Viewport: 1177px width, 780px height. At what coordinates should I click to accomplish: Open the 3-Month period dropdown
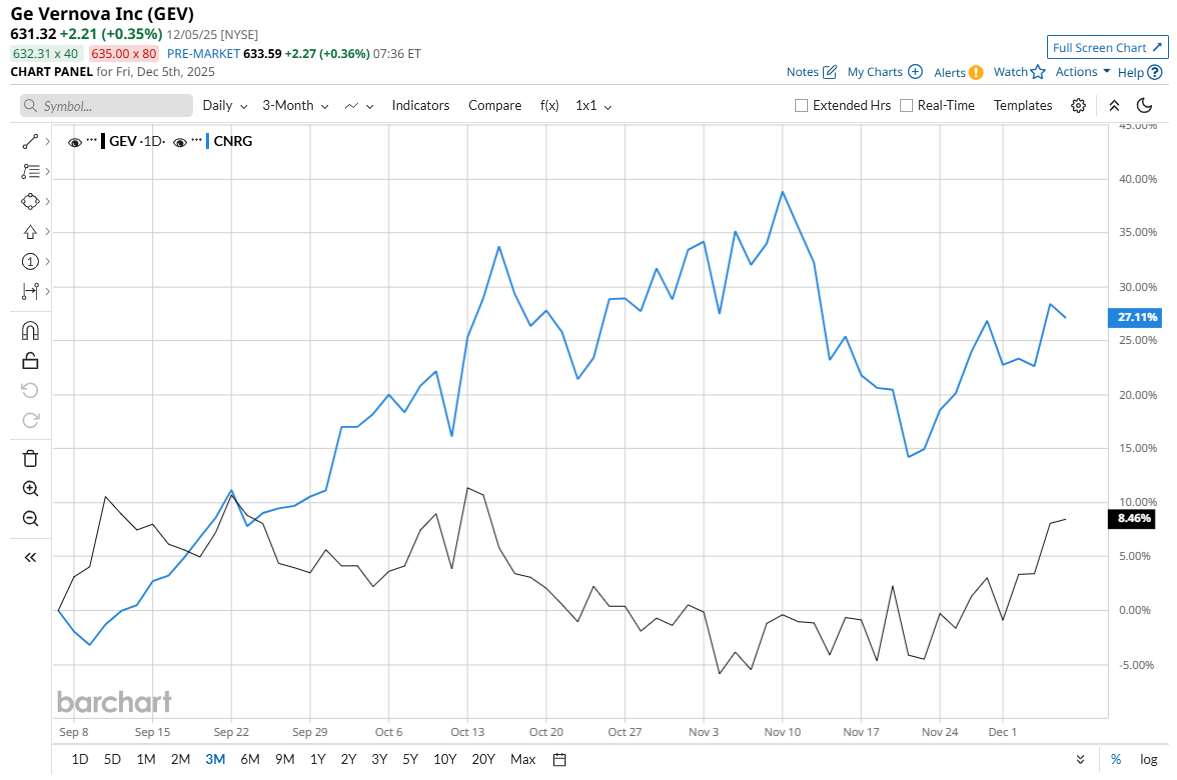click(x=295, y=106)
